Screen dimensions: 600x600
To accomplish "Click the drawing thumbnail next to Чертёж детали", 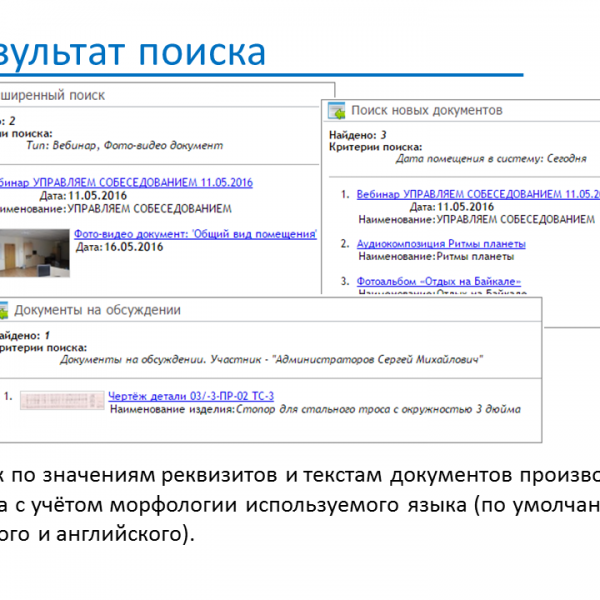I will (x=61, y=398).
